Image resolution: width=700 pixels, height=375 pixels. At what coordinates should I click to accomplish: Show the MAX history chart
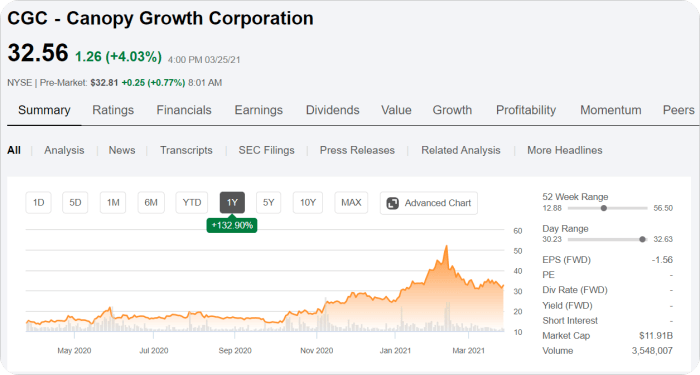[351, 203]
